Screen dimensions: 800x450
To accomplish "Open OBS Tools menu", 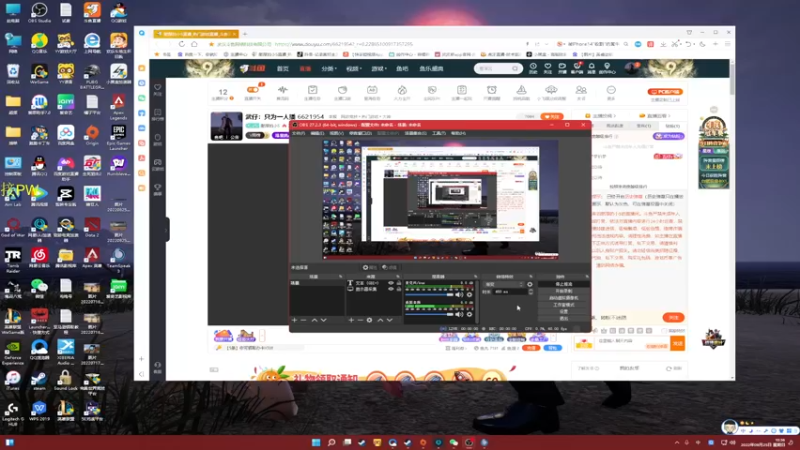I will pyautogui.click(x=439, y=134).
